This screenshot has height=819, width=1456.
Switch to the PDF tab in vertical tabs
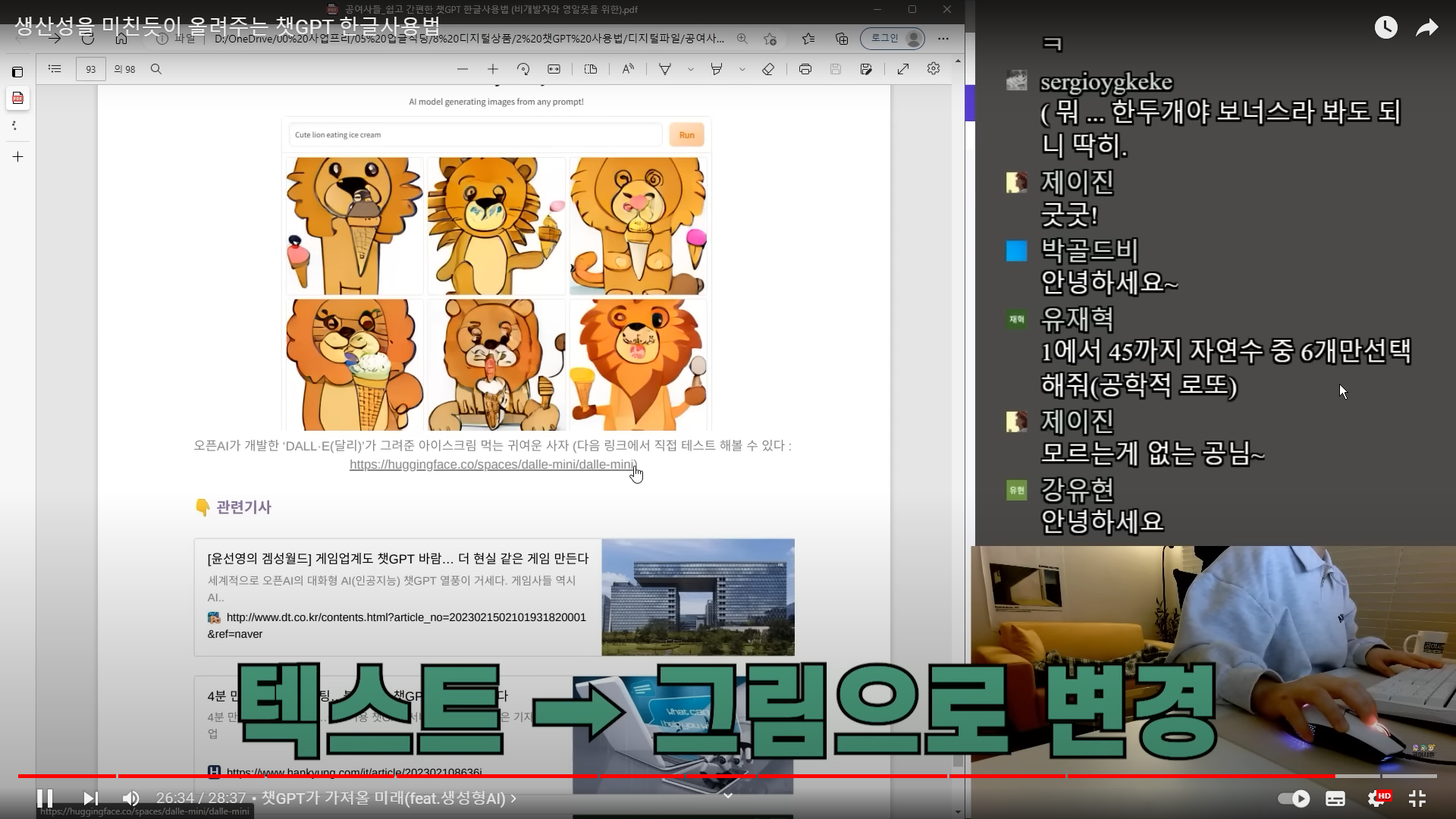(x=17, y=99)
